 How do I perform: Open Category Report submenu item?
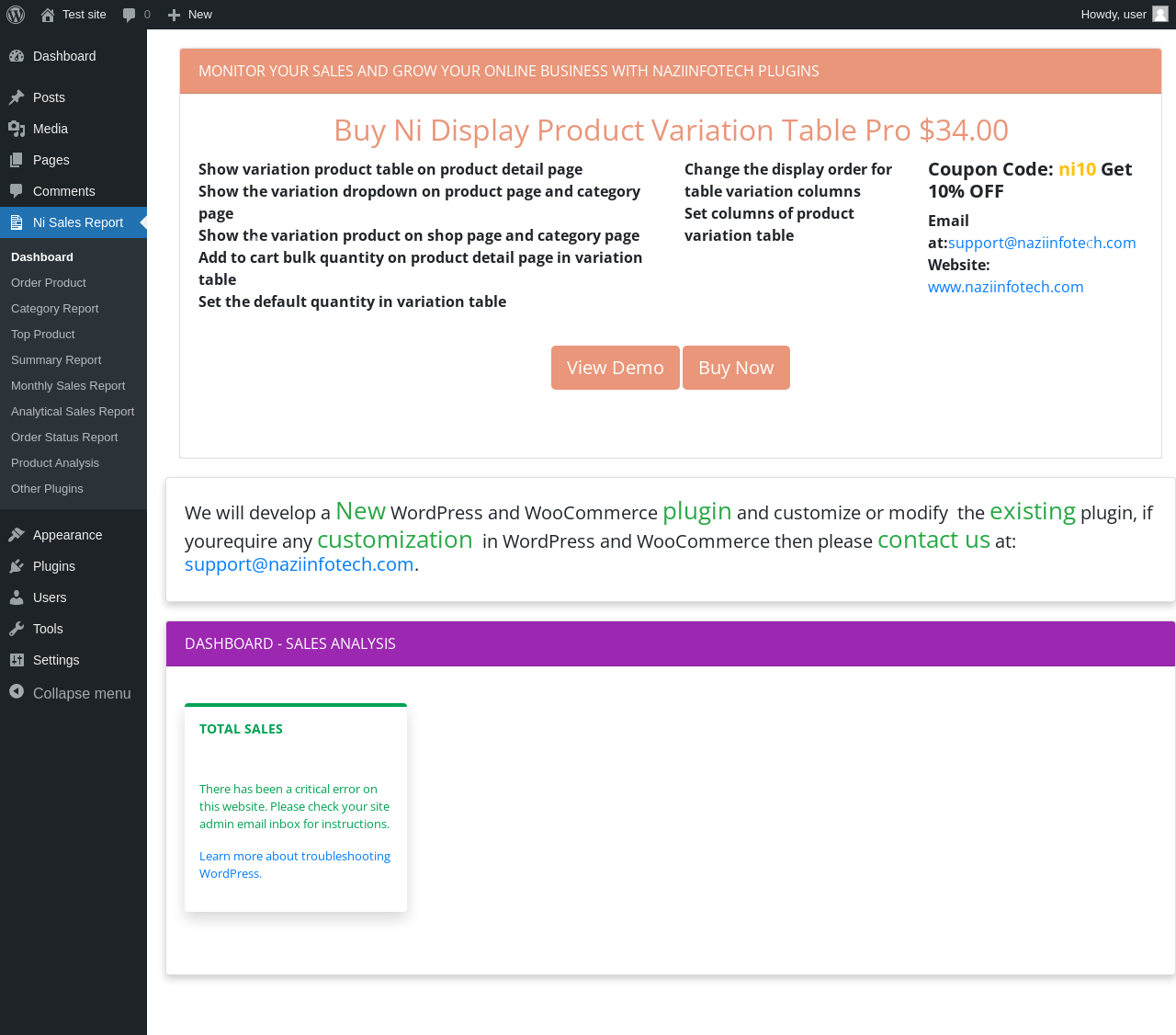[55, 309]
